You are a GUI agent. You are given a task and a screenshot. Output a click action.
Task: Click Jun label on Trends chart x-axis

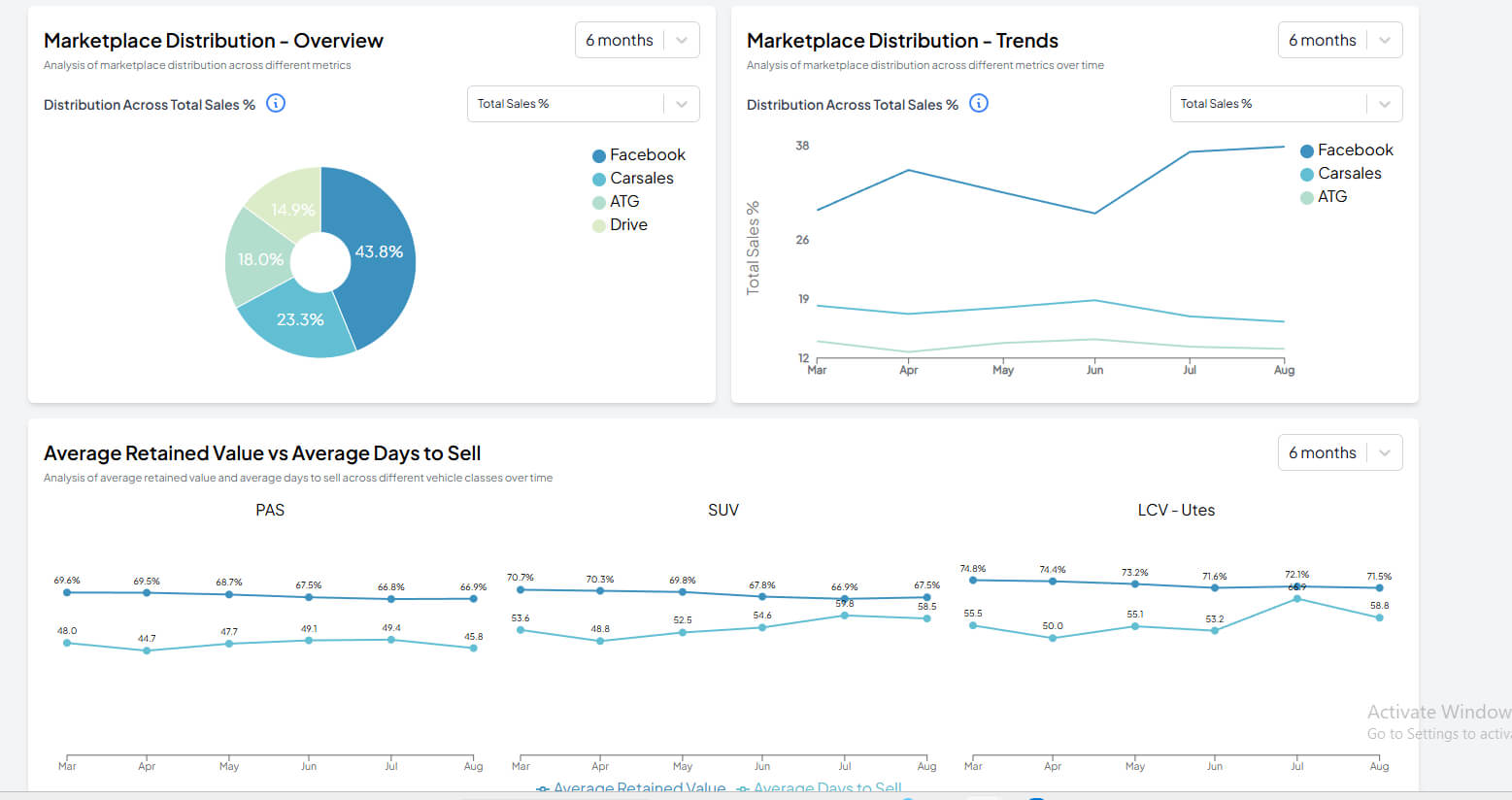[x=1094, y=370]
